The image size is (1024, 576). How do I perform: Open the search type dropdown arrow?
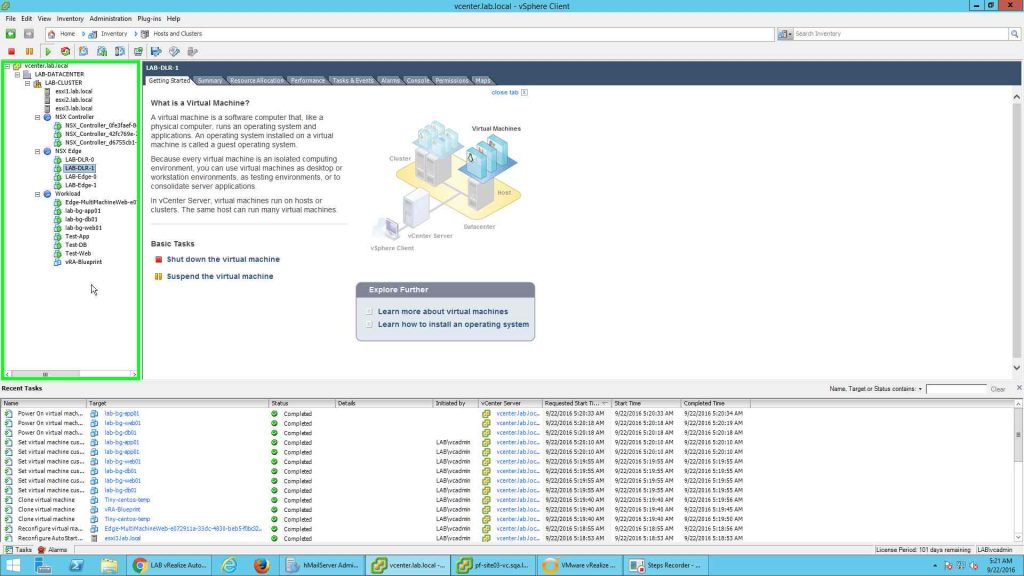[x=791, y=34]
